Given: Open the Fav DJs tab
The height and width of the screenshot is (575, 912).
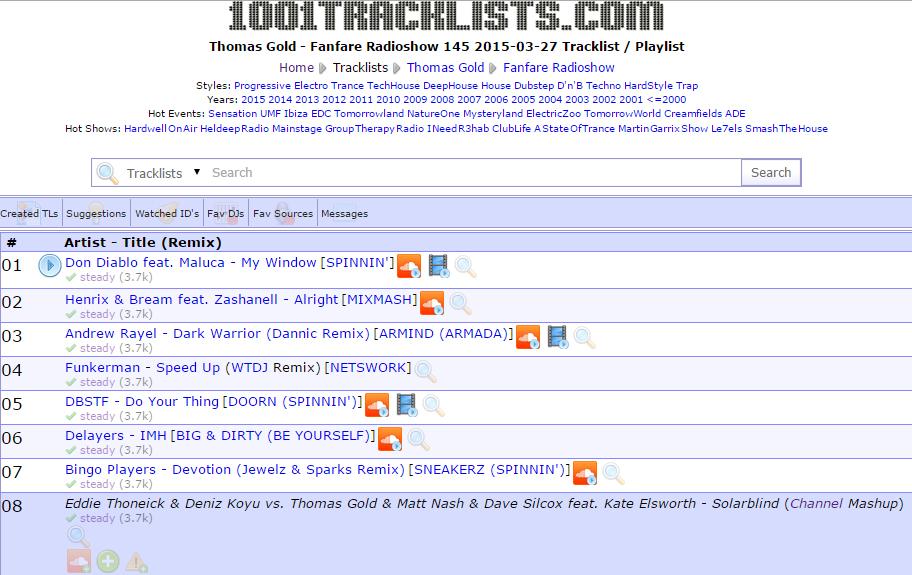Looking at the screenshot, I should pos(226,213).
